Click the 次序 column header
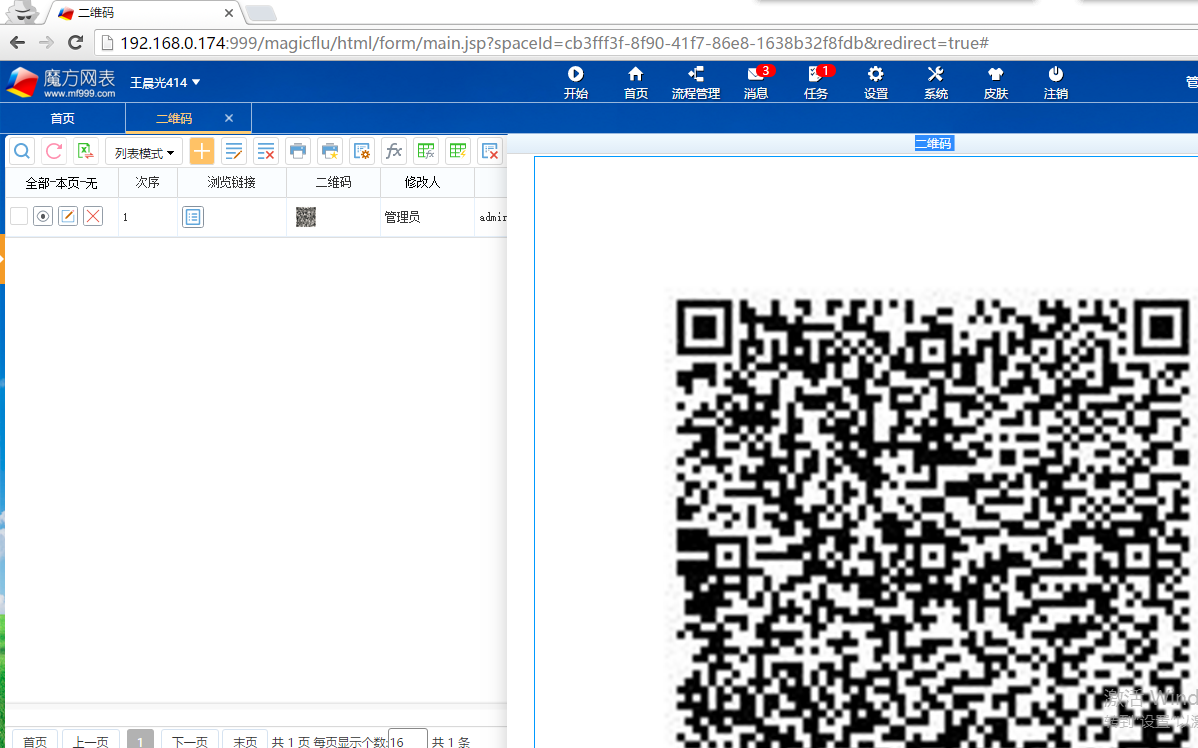 point(147,183)
